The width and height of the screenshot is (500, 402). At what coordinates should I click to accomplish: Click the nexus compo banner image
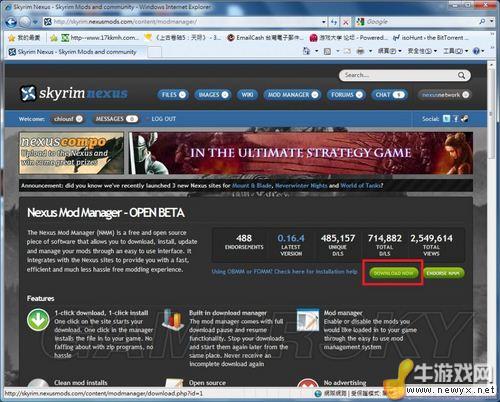coord(71,153)
